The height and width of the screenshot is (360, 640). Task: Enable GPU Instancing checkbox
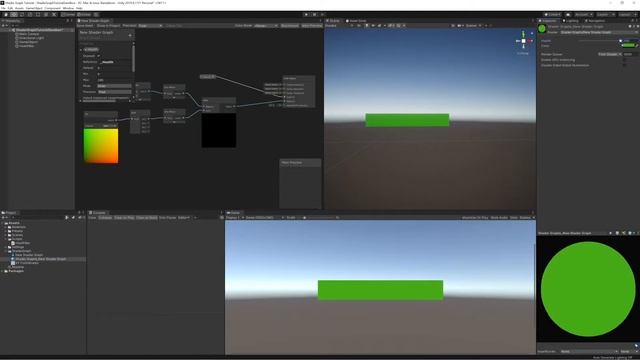point(624,60)
